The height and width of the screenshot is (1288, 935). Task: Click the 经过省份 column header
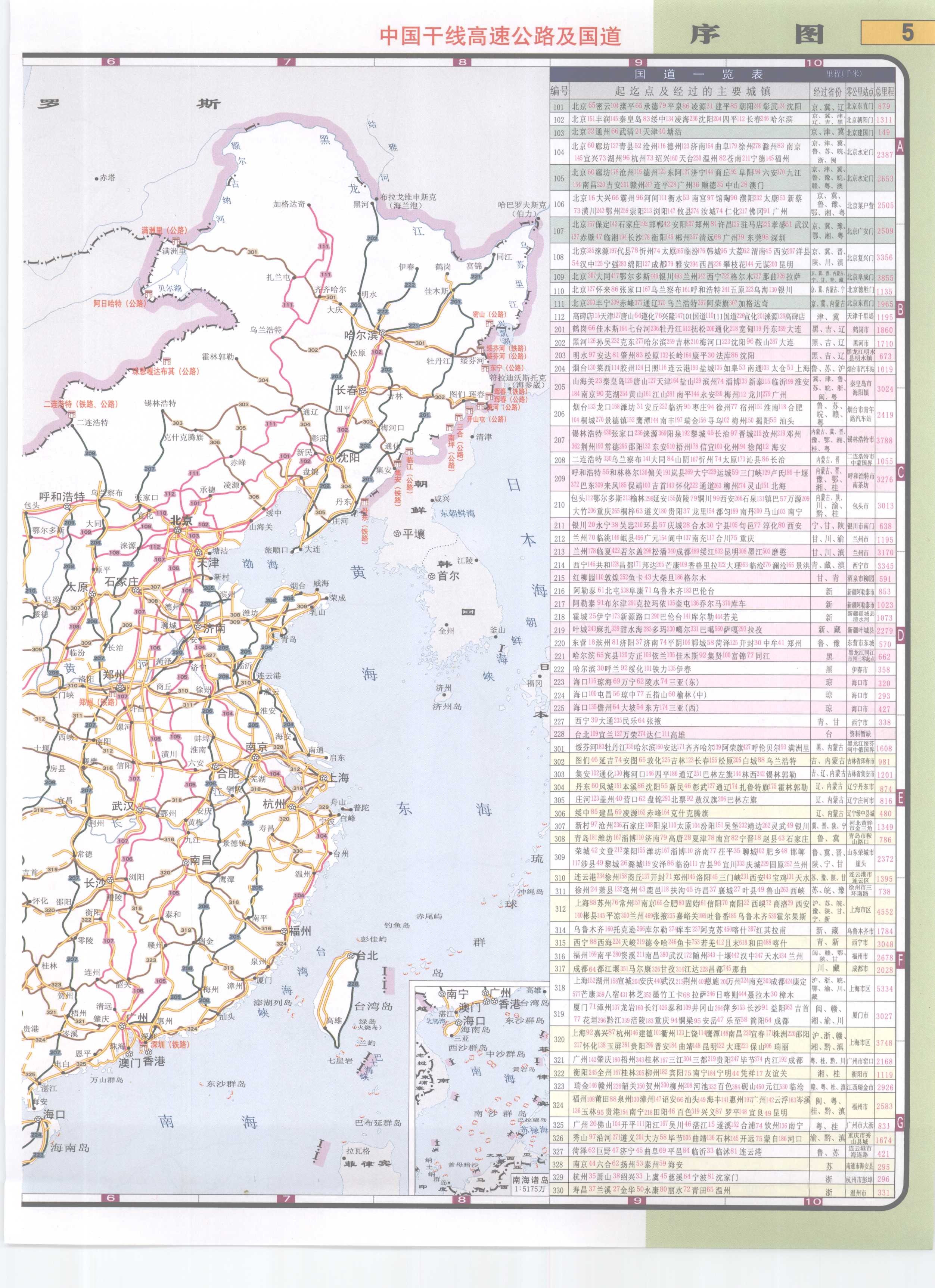[x=828, y=91]
